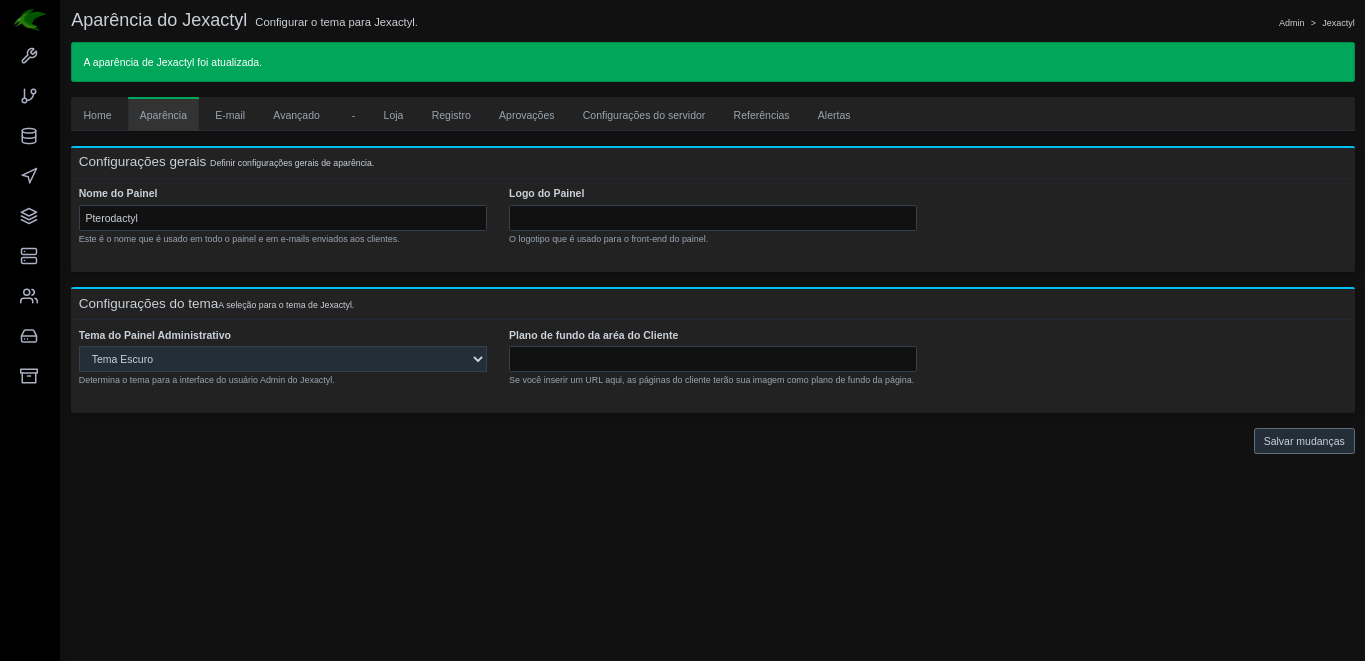Image resolution: width=1365 pixels, height=661 pixels.
Task: Click the 'Configurações gerais' section heading
Action: 142,162
